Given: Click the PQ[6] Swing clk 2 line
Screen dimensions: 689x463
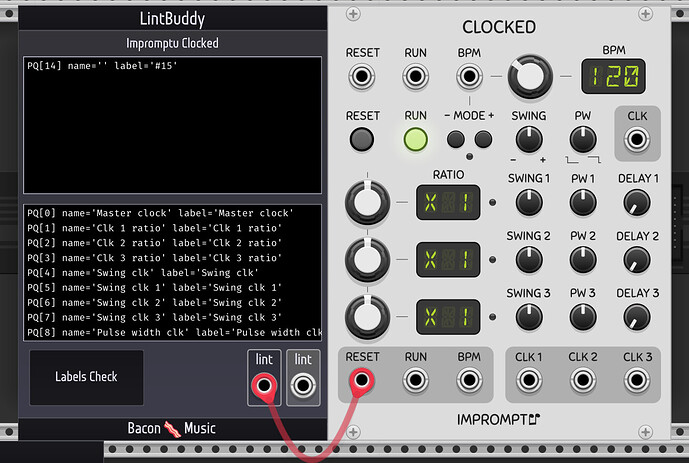Looking at the screenshot, I should [155, 303].
